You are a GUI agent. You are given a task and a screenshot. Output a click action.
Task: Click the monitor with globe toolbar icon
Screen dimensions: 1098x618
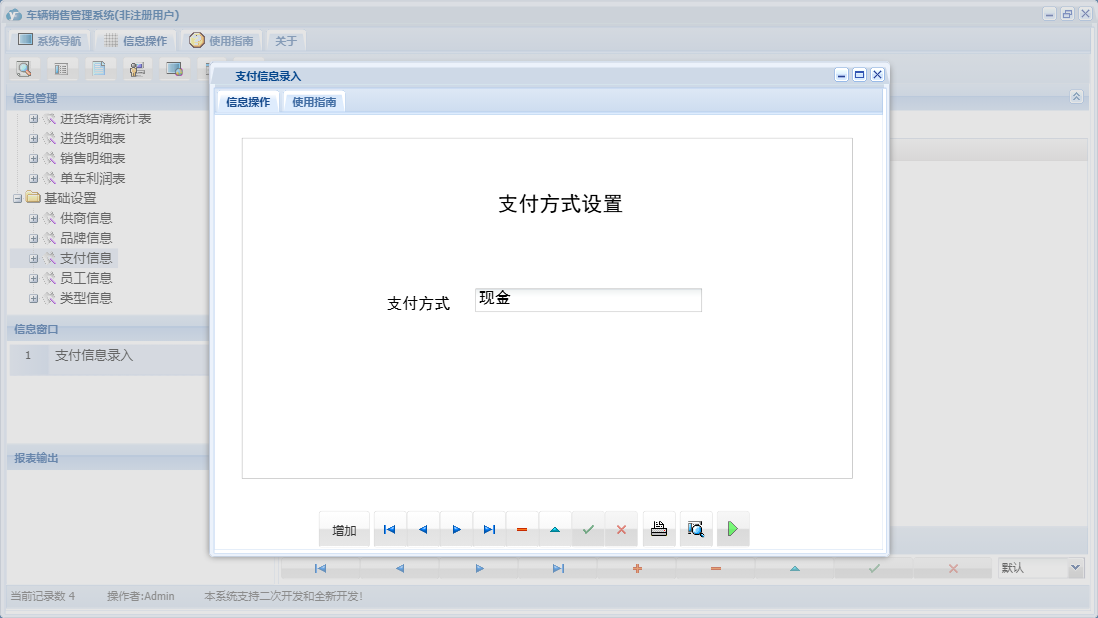pyautogui.click(x=175, y=68)
